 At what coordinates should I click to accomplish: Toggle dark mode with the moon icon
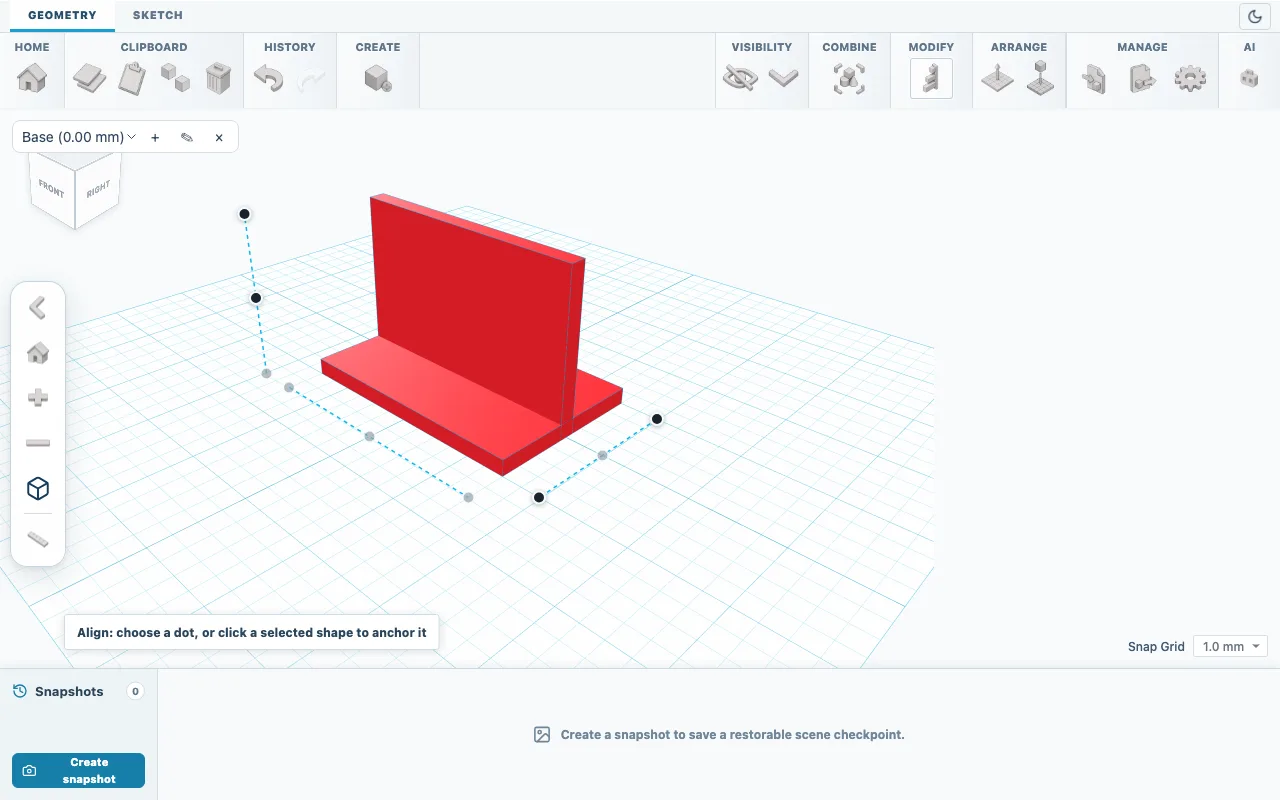(x=1255, y=16)
